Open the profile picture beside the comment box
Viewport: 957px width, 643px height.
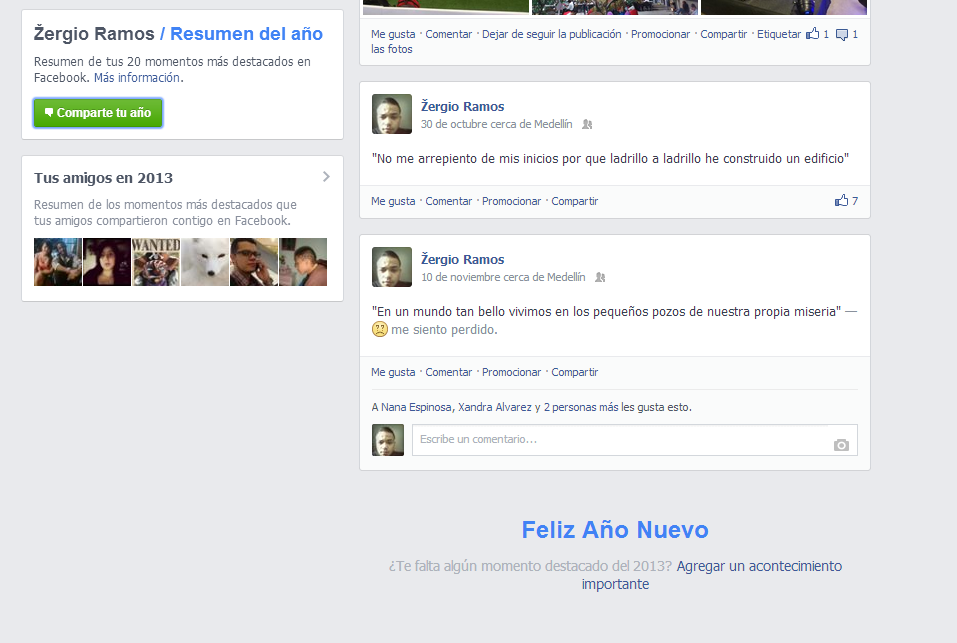click(388, 440)
